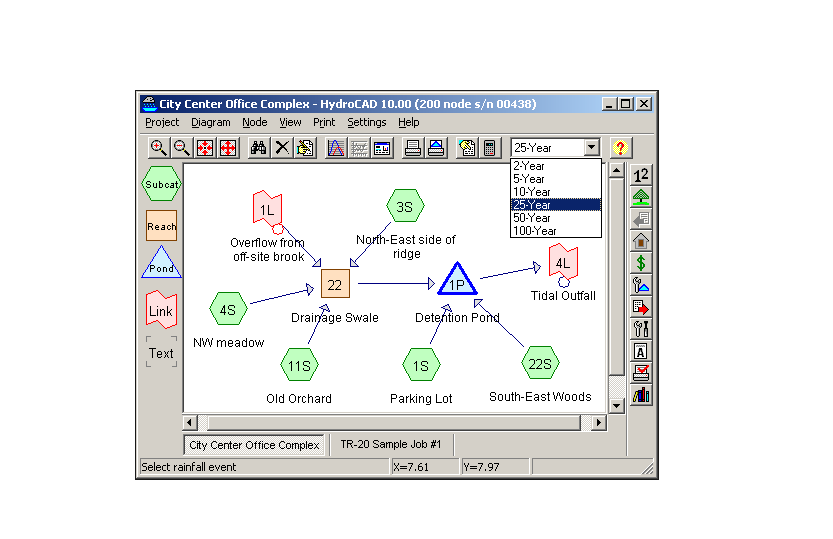Select subcatchment node 22S
This screenshot has width=833, height=539.
tap(540, 363)
